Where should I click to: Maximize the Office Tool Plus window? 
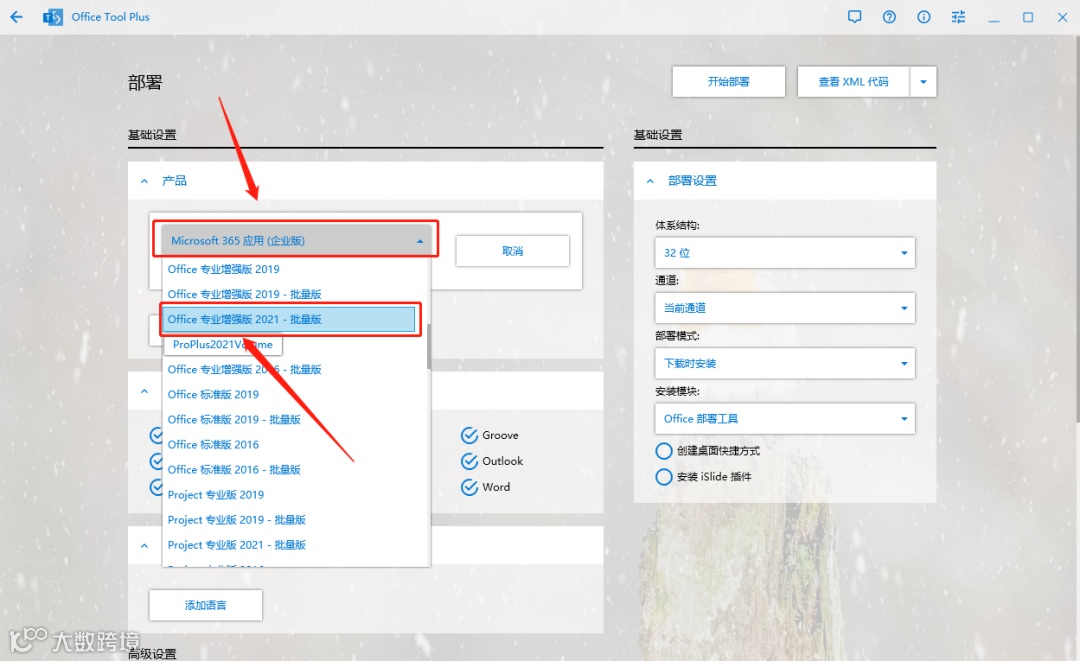point(1028,17)
